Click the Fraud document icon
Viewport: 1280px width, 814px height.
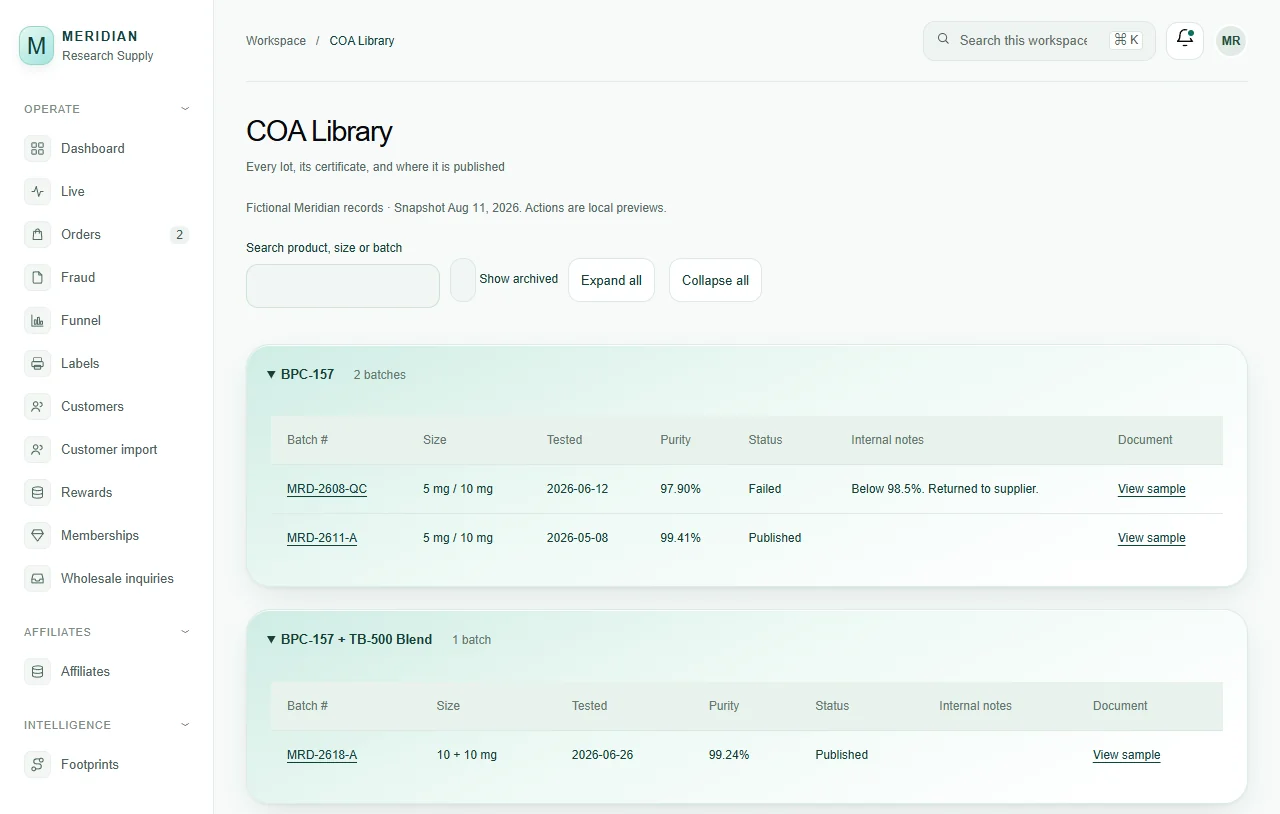coord(37,277)
